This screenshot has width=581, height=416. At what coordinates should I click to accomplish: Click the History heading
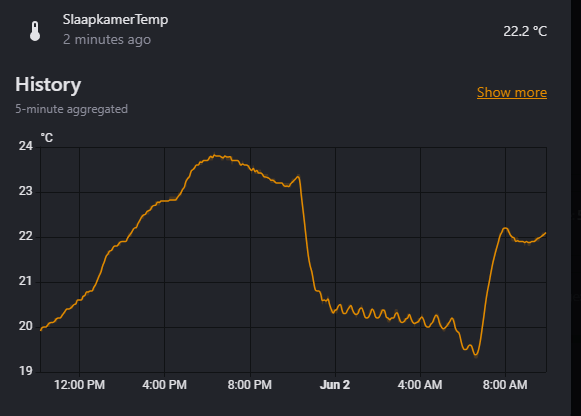48,84
